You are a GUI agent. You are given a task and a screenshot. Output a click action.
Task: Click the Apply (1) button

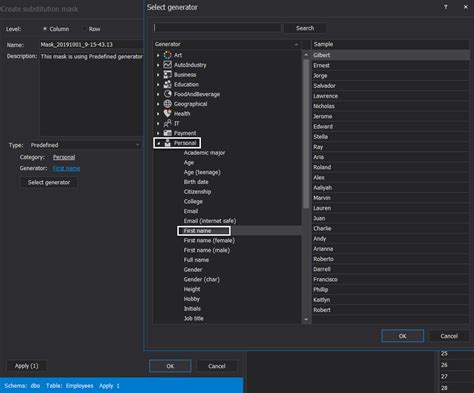click(x=27, y=366)
